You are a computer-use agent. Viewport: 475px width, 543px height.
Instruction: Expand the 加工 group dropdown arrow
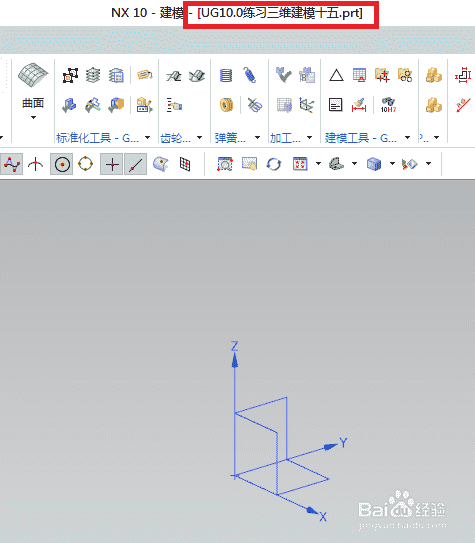[310, 137]
